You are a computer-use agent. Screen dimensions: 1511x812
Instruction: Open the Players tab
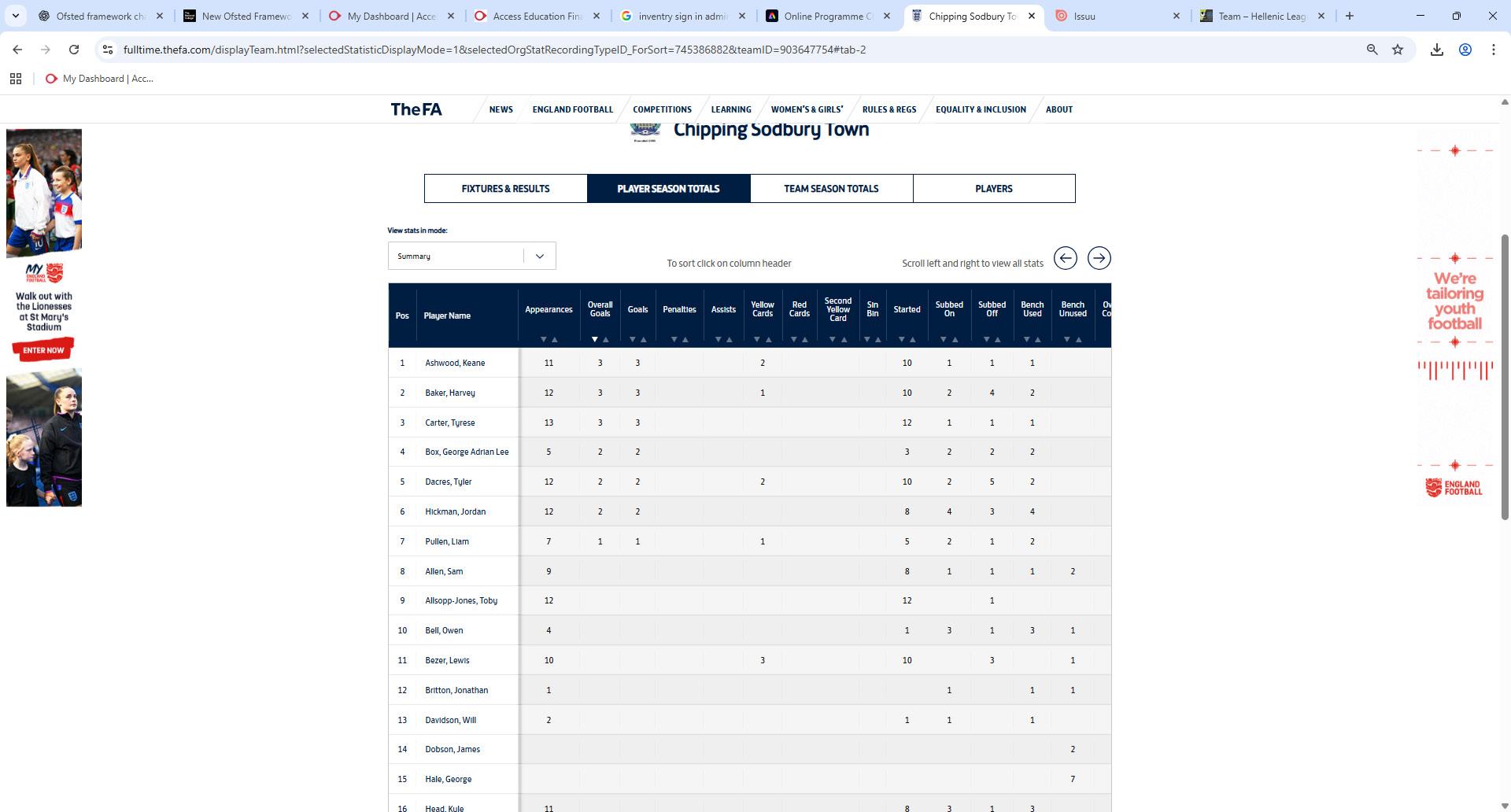[x=994, y=189]
